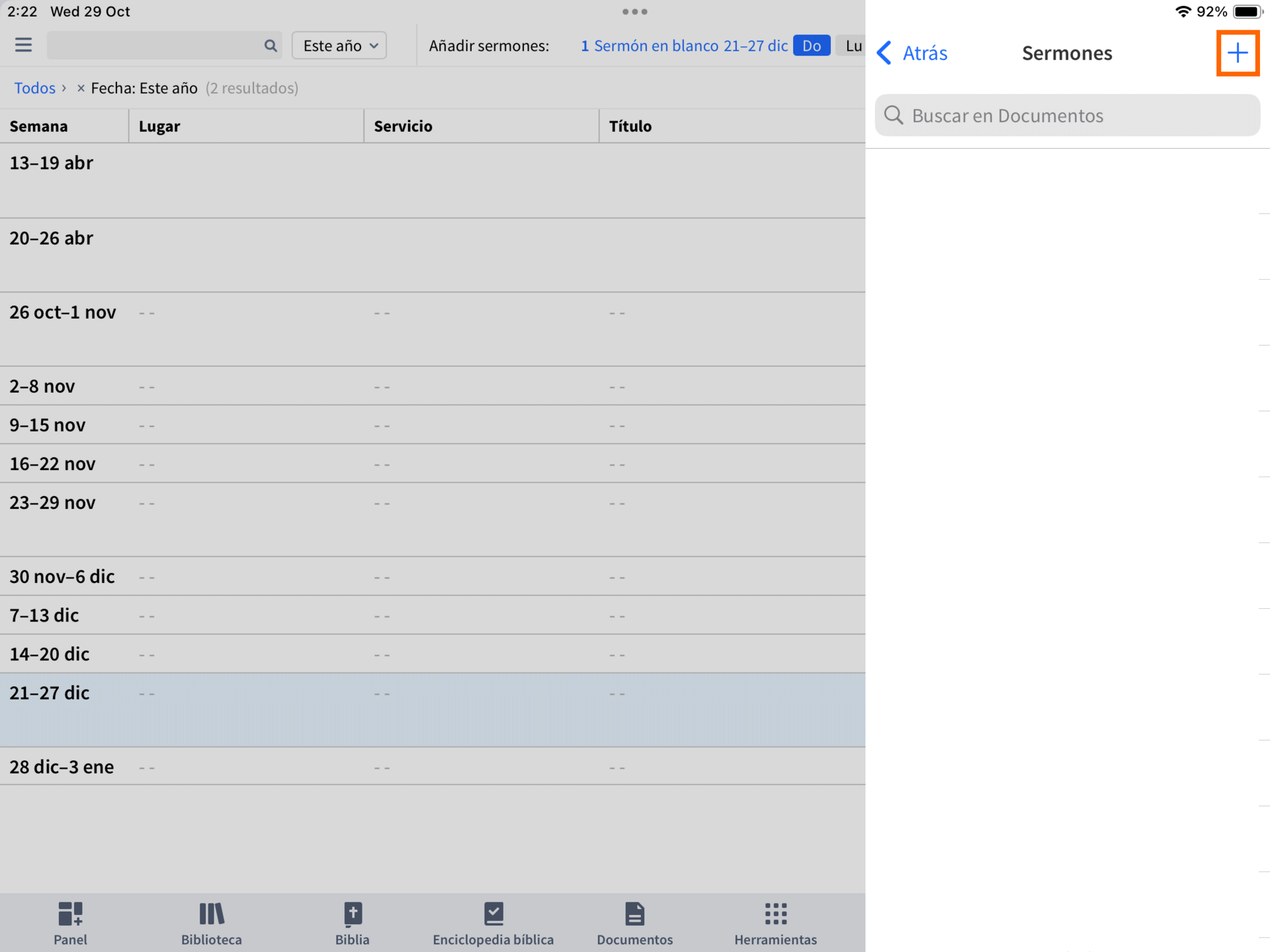Sort by the Servicio column header
1270x952 pixels.
482,126
